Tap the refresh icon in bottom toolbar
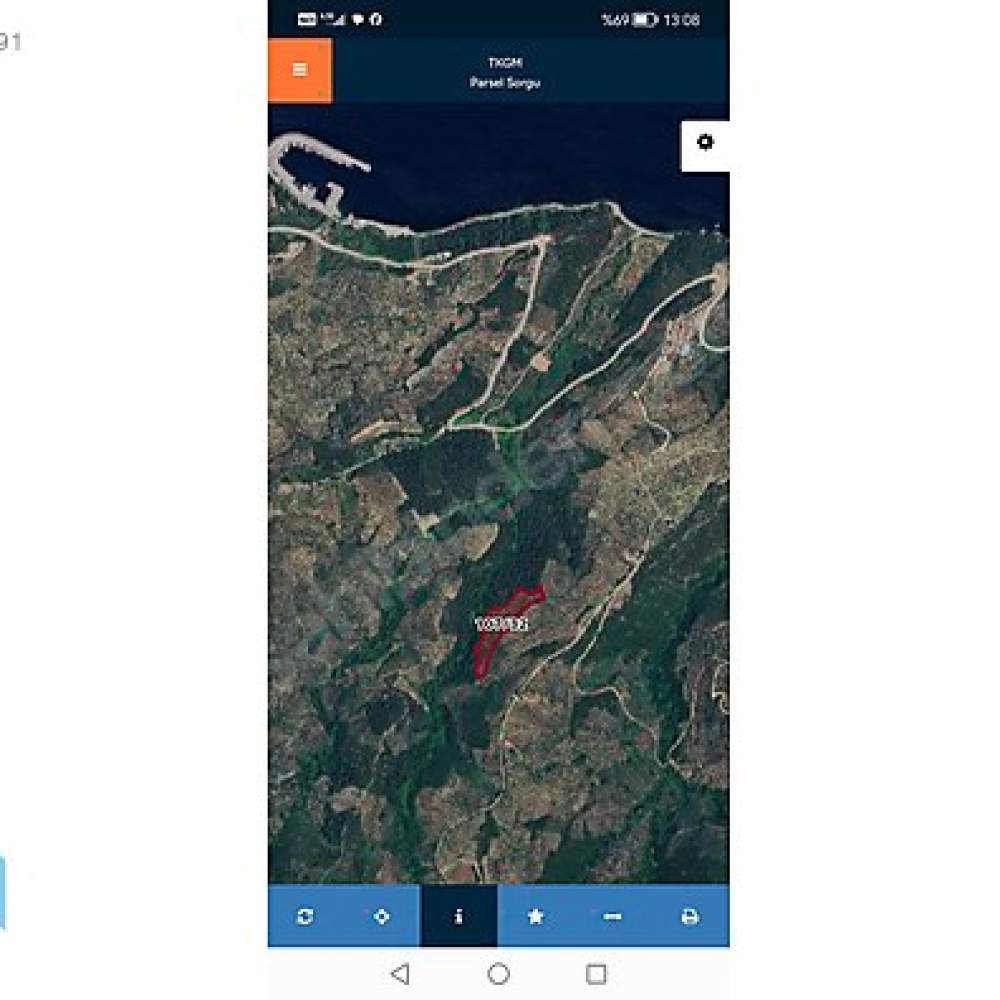The image size is (1000, 1000). coord(305,916)
